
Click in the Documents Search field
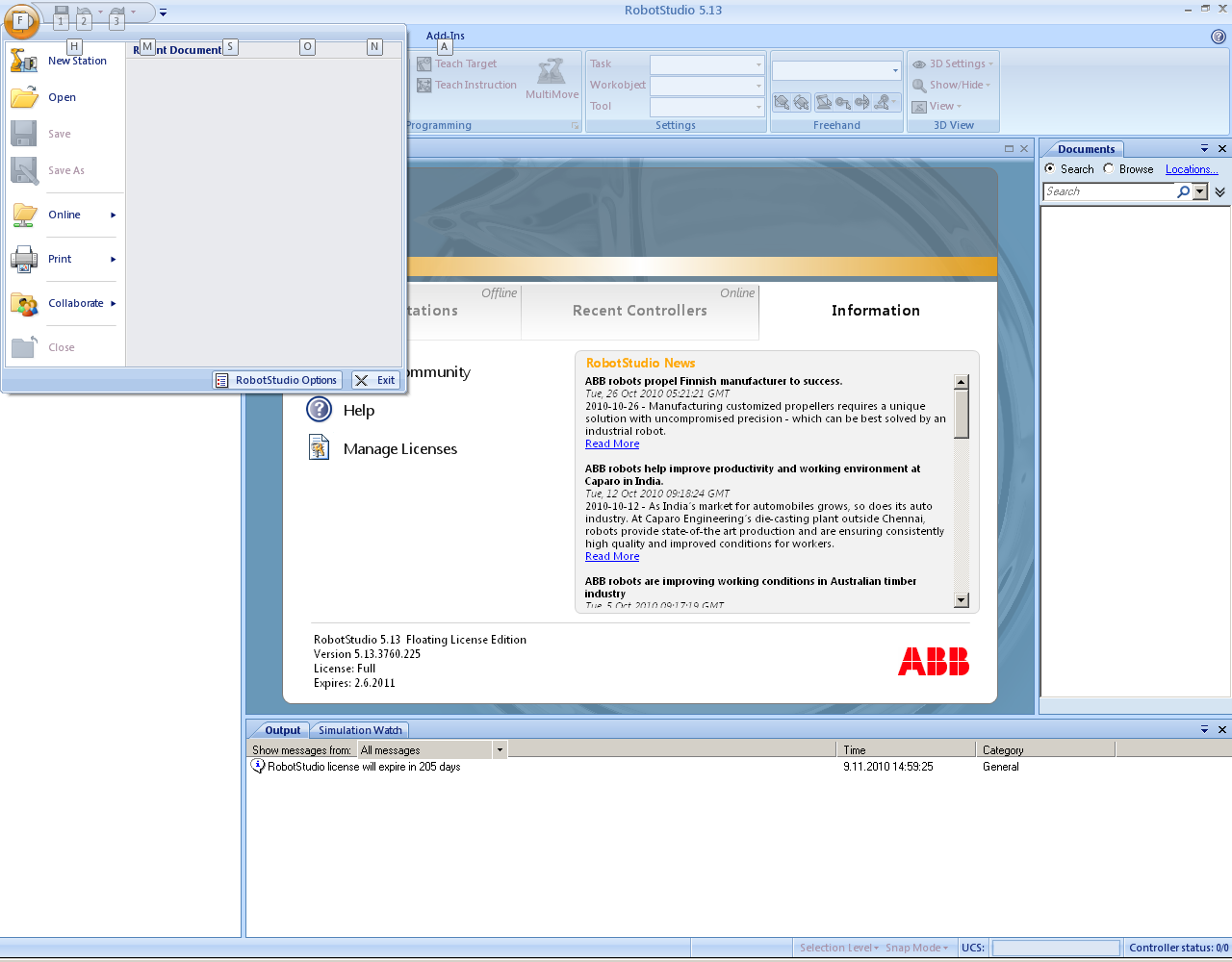1110,191
